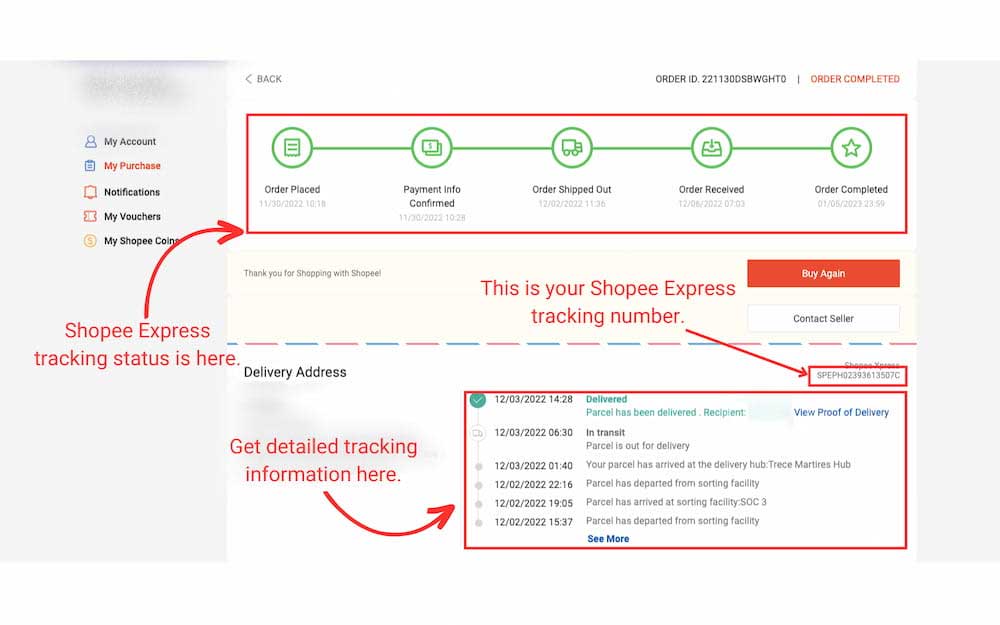Open My Vouchers section
The width and height of the screenshot is (1000, 625).
coord(132,217)
